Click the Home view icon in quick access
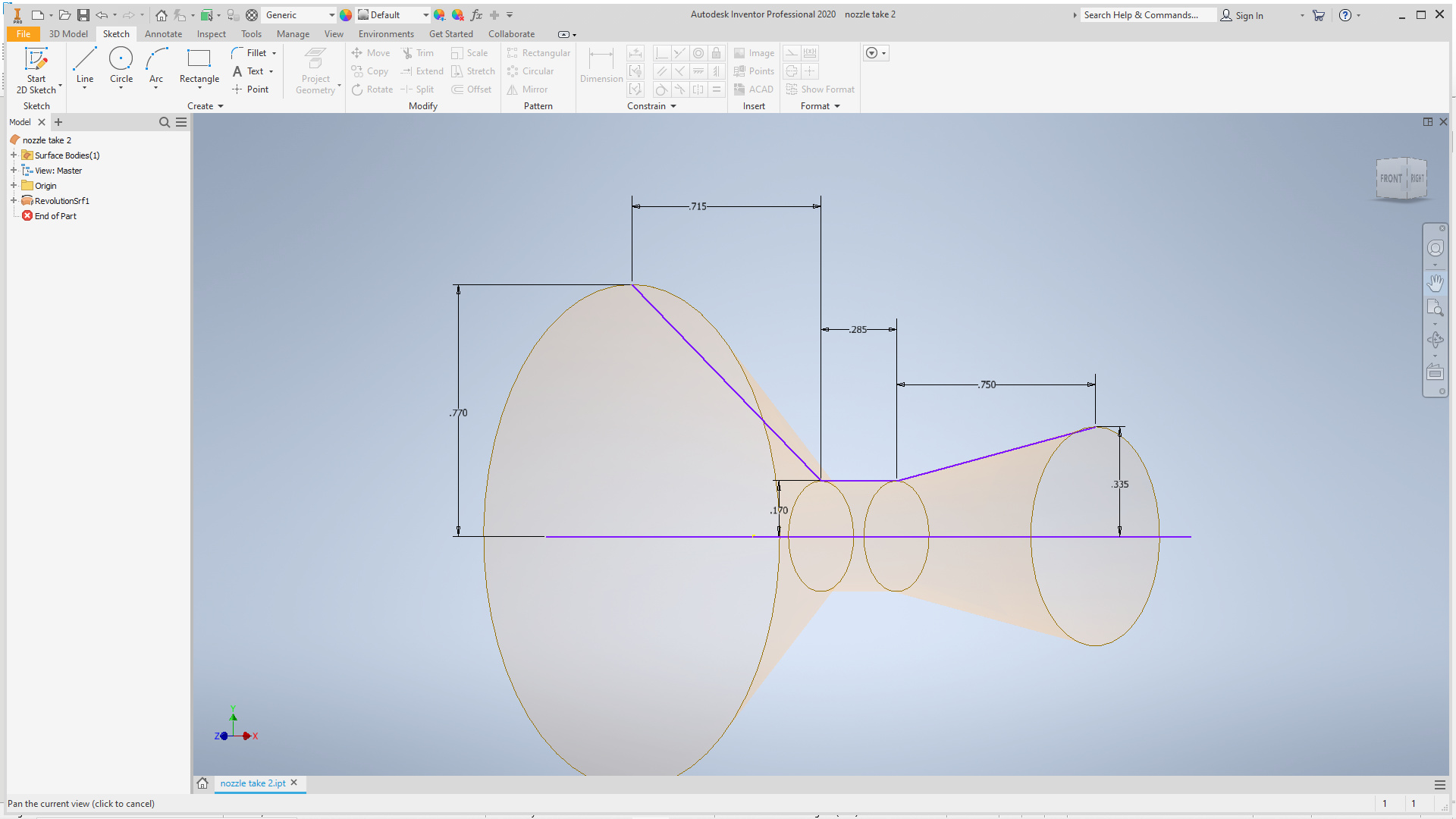This screenshot has height=819, width=1456. point(162,15)
